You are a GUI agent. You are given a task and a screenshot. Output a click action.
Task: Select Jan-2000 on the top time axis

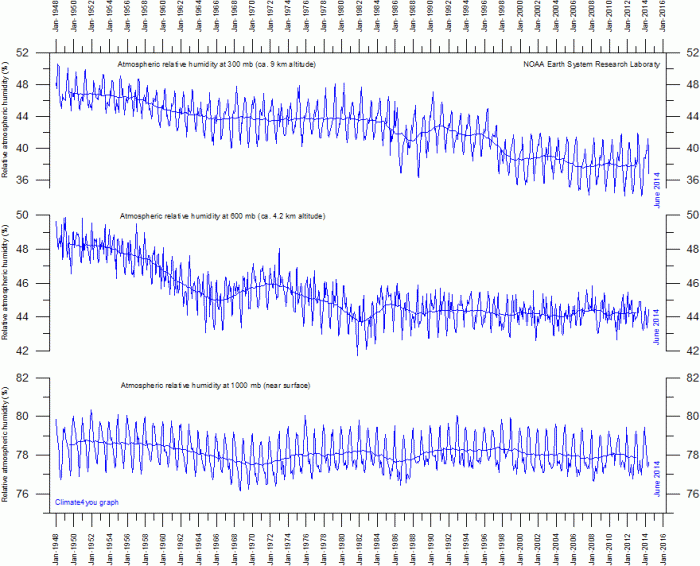(517, 22)
